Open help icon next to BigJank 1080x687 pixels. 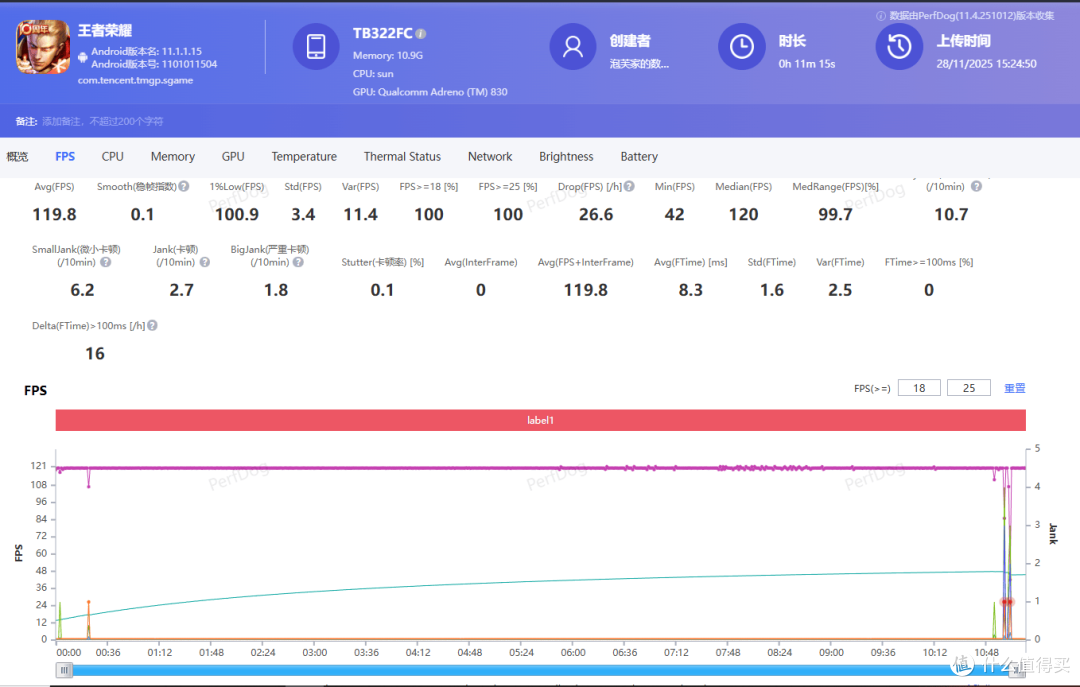298,262
